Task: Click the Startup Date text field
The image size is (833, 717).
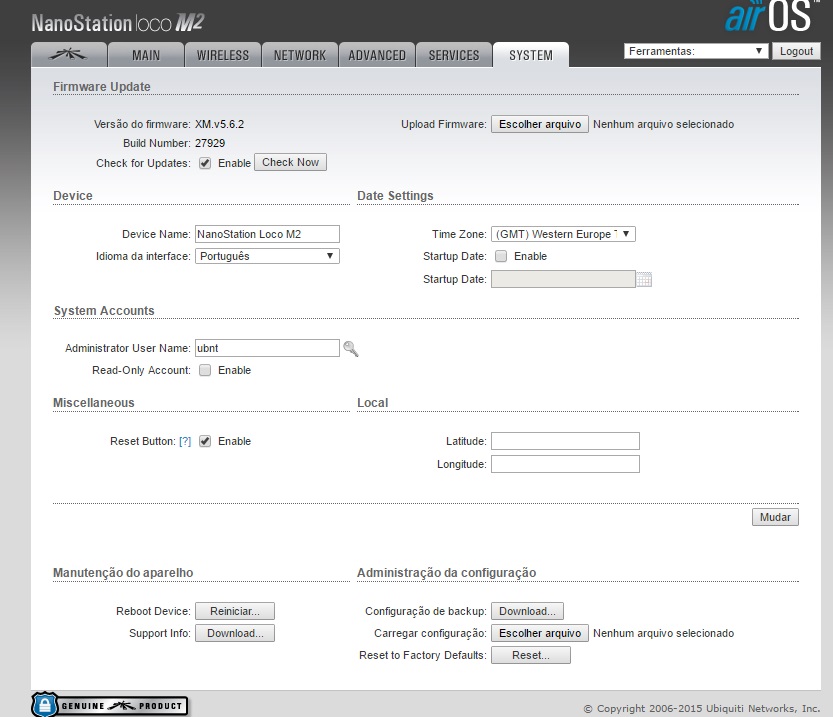Action: [563, 279]
